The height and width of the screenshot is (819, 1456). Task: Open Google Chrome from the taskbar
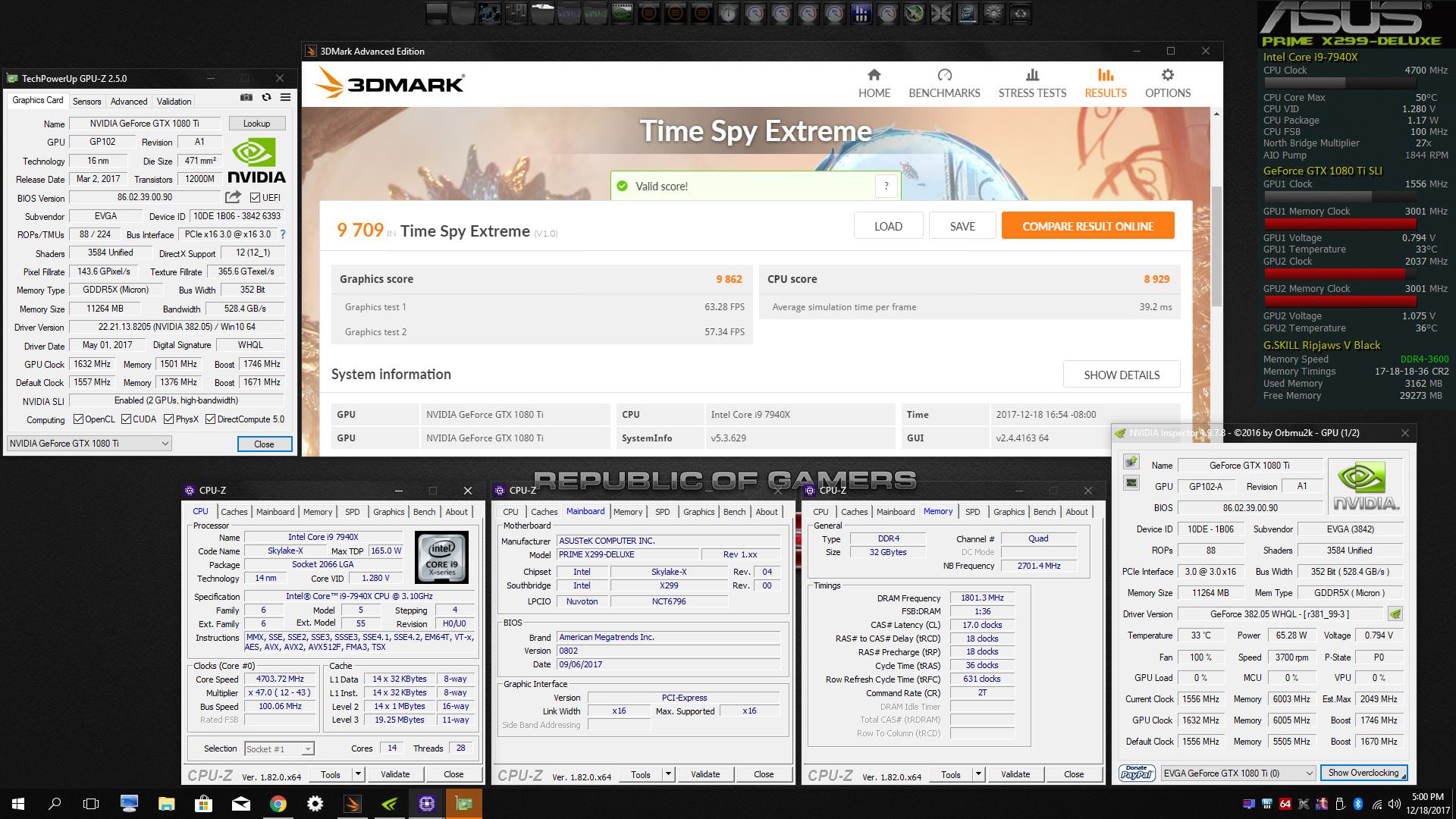coord(278,804)
